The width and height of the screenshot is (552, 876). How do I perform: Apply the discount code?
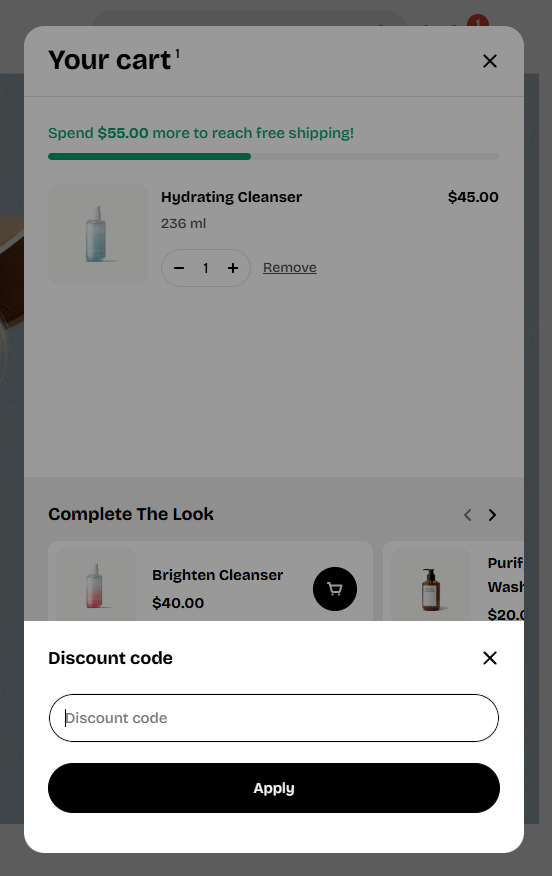click(x=274, y=788)
